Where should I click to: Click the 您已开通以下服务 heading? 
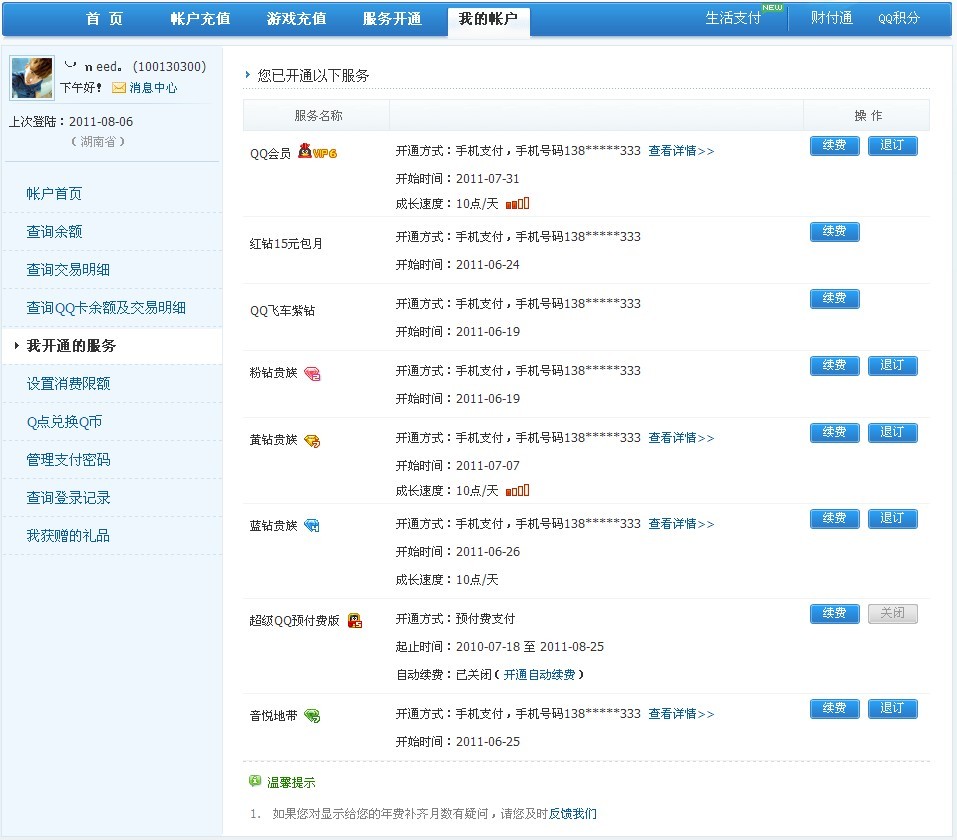[313, 76]
